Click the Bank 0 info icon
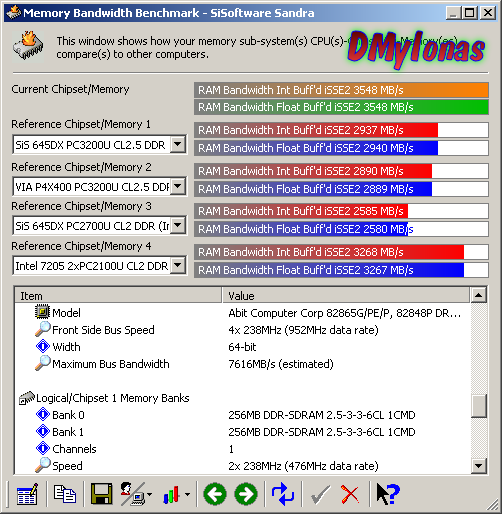 click(x=43, y=414)
